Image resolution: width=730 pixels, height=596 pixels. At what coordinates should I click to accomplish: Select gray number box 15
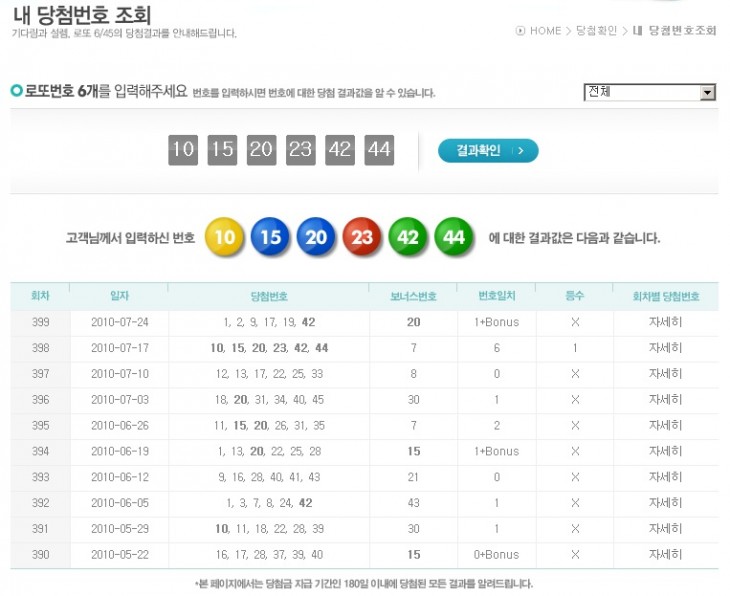point(222,149)
